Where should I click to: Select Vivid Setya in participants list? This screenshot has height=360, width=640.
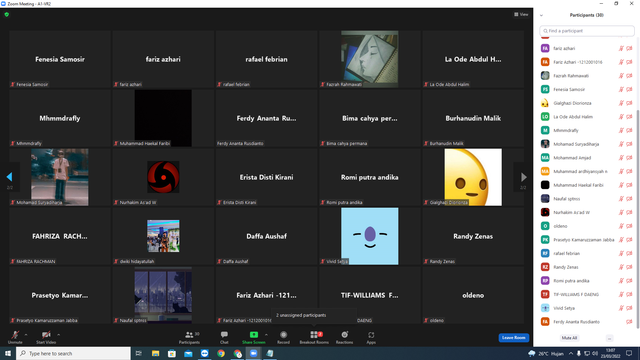(x=587, y=308)
